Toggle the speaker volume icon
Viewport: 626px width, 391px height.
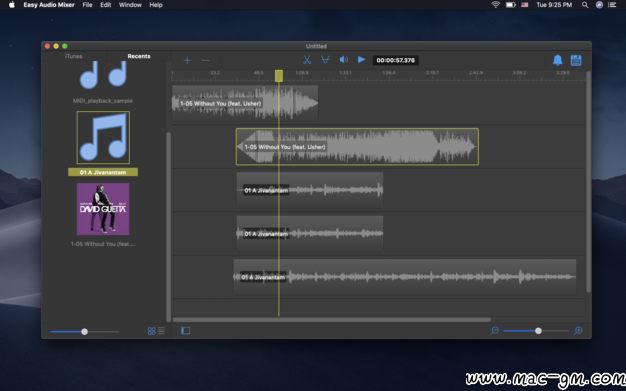tap(343, 60)
